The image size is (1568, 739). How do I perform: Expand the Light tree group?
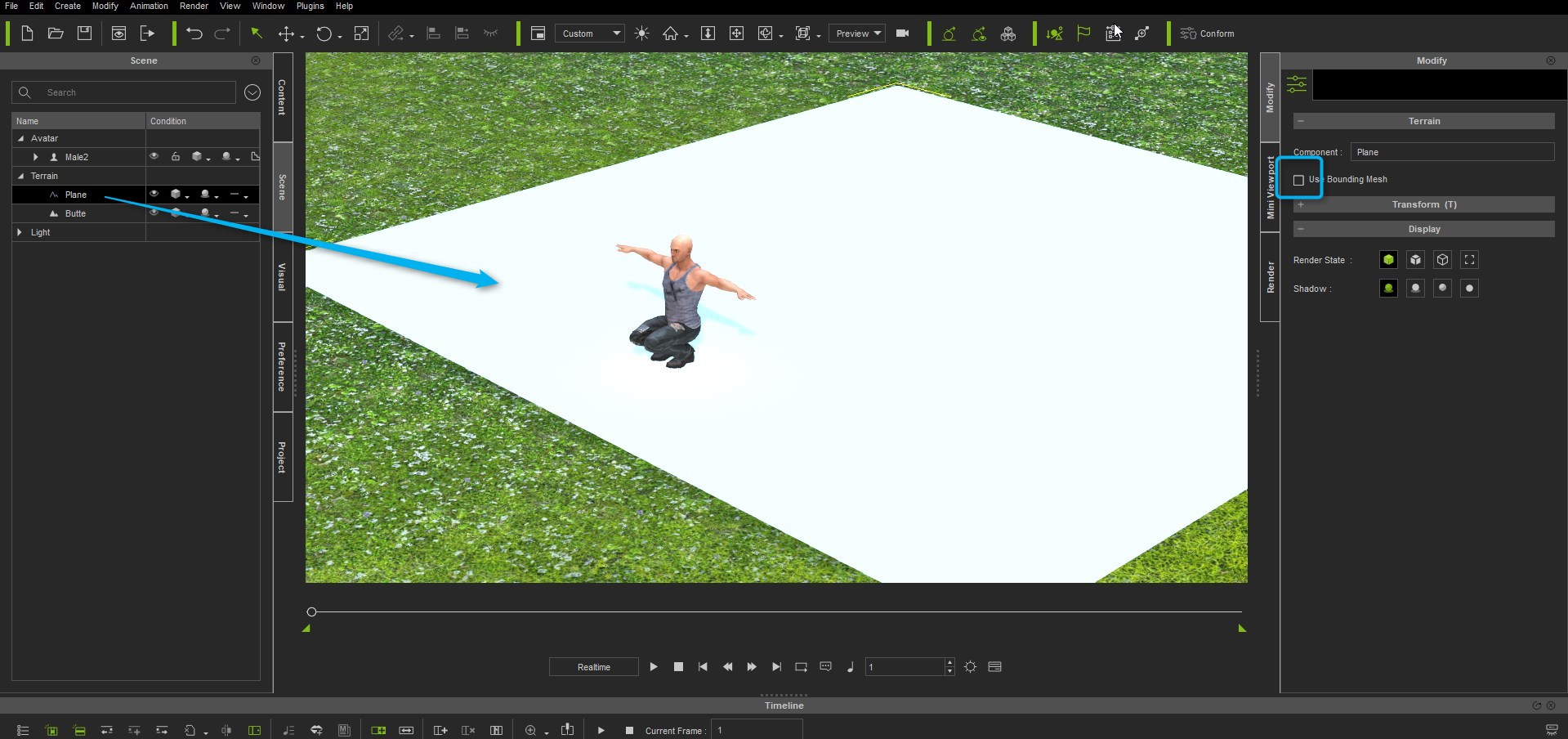click(x=20, y=232)
